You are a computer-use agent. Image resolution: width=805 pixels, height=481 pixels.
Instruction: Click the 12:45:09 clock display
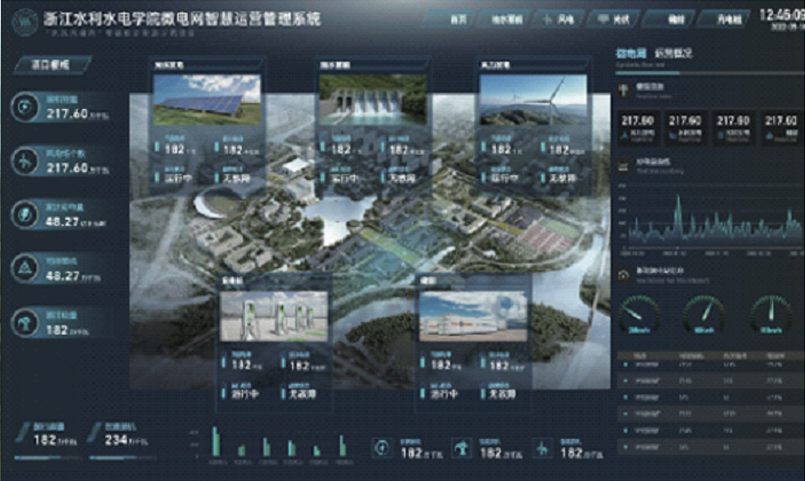pos(781,15)
